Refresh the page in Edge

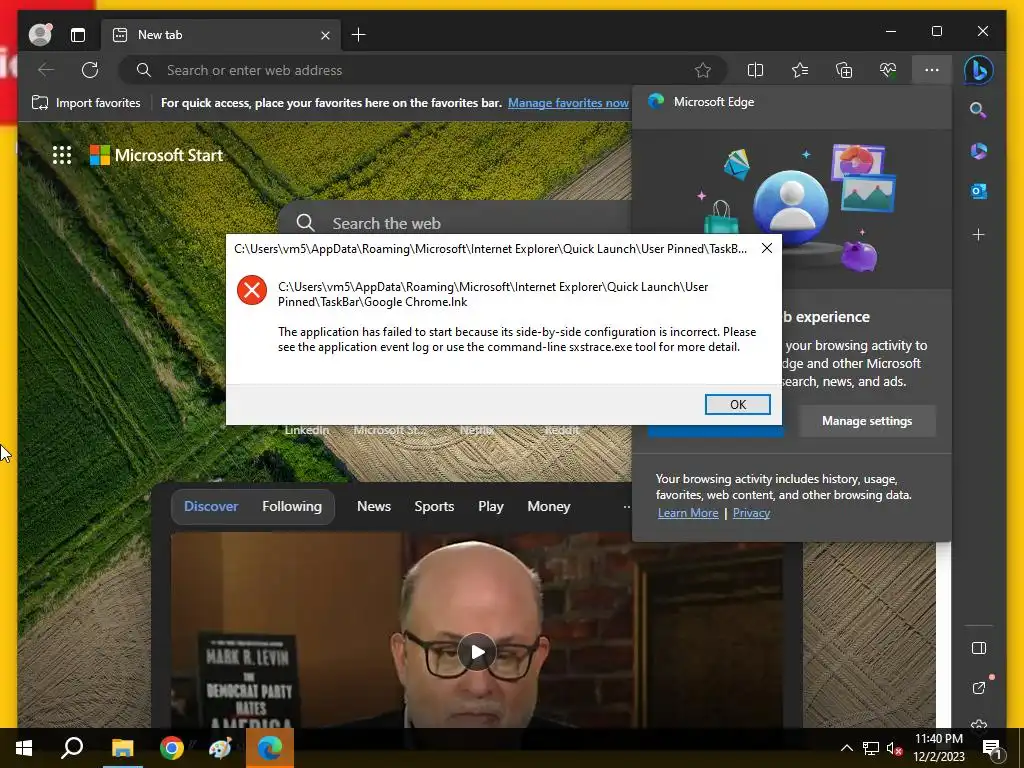90,70
